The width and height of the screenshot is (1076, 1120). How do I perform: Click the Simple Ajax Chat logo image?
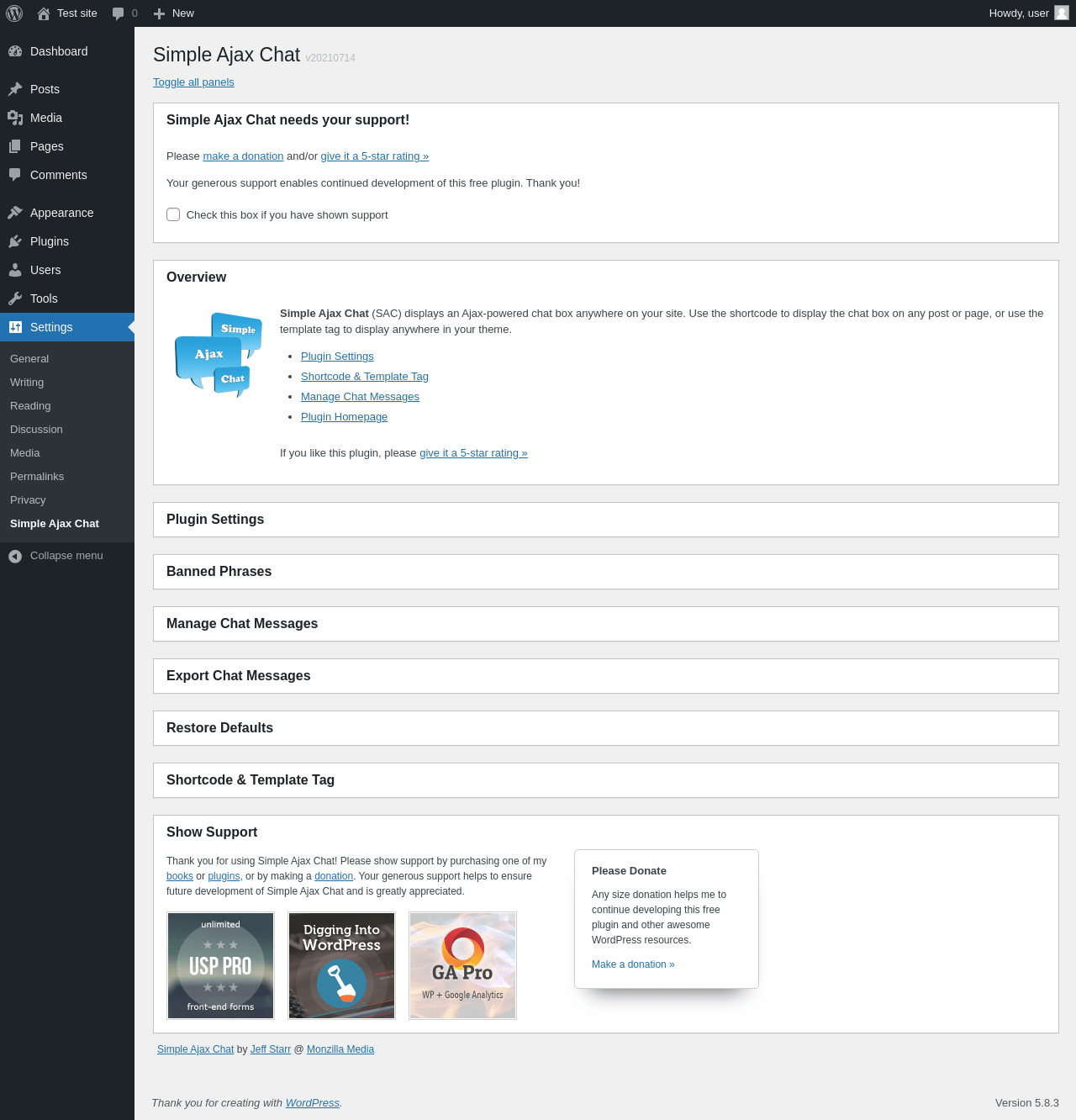tap(219, 355)
